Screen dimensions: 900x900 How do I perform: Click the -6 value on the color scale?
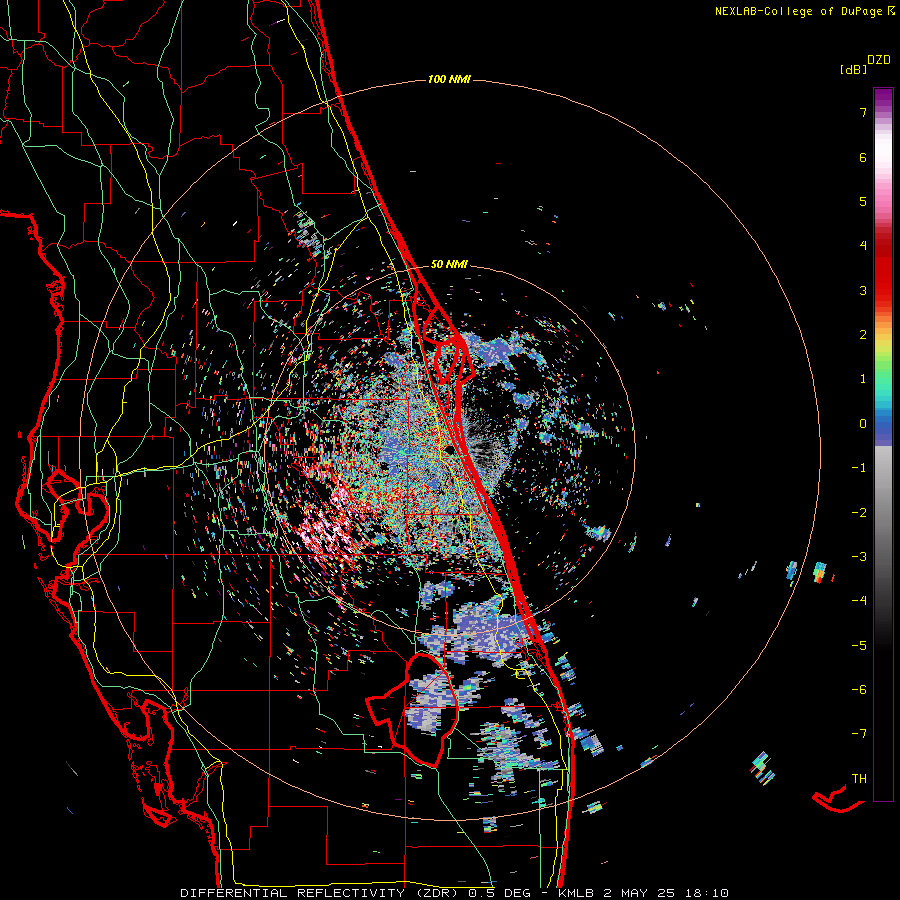(859, 690)
